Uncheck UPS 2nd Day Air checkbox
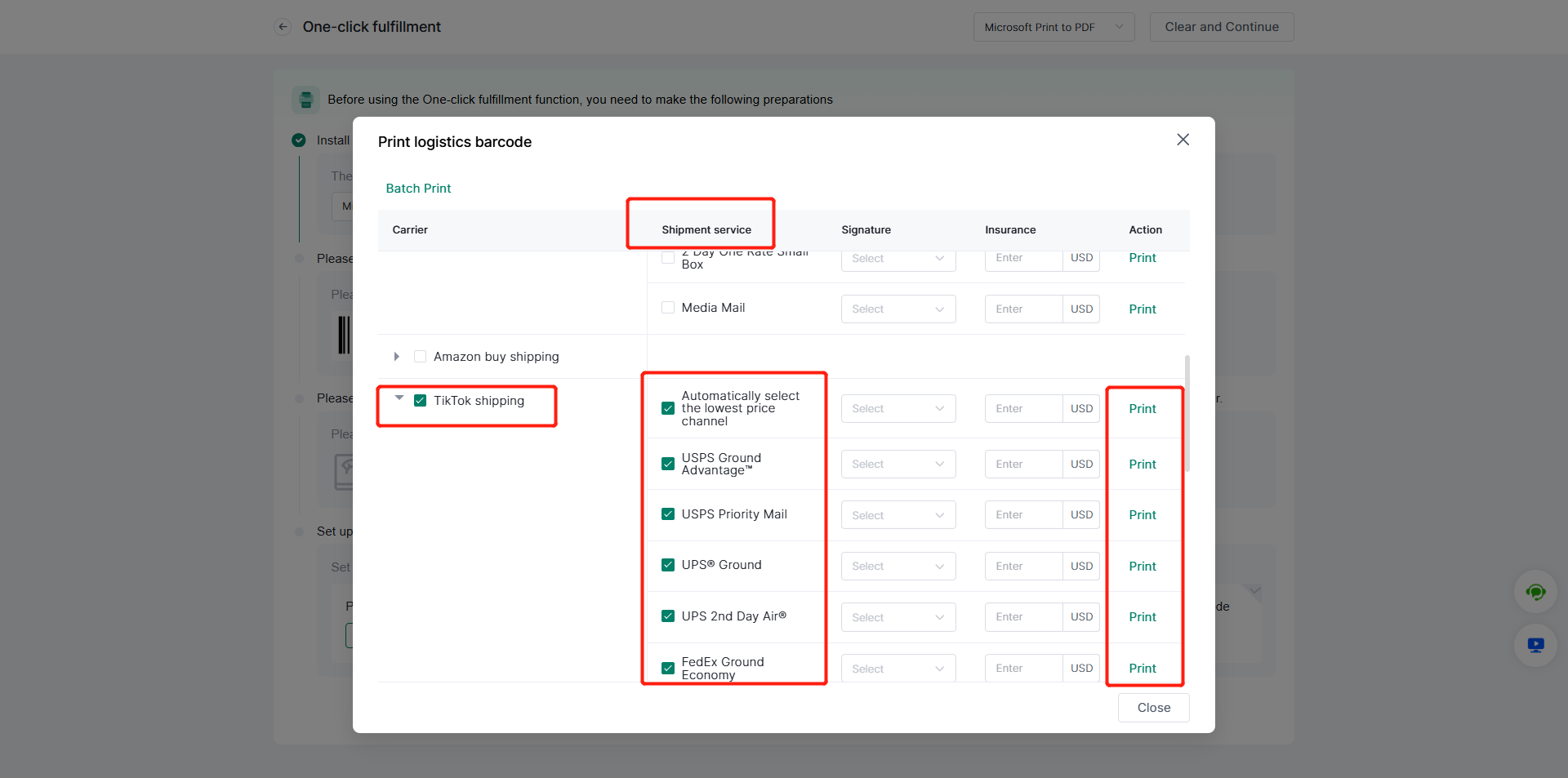 (x=668, y=616)
